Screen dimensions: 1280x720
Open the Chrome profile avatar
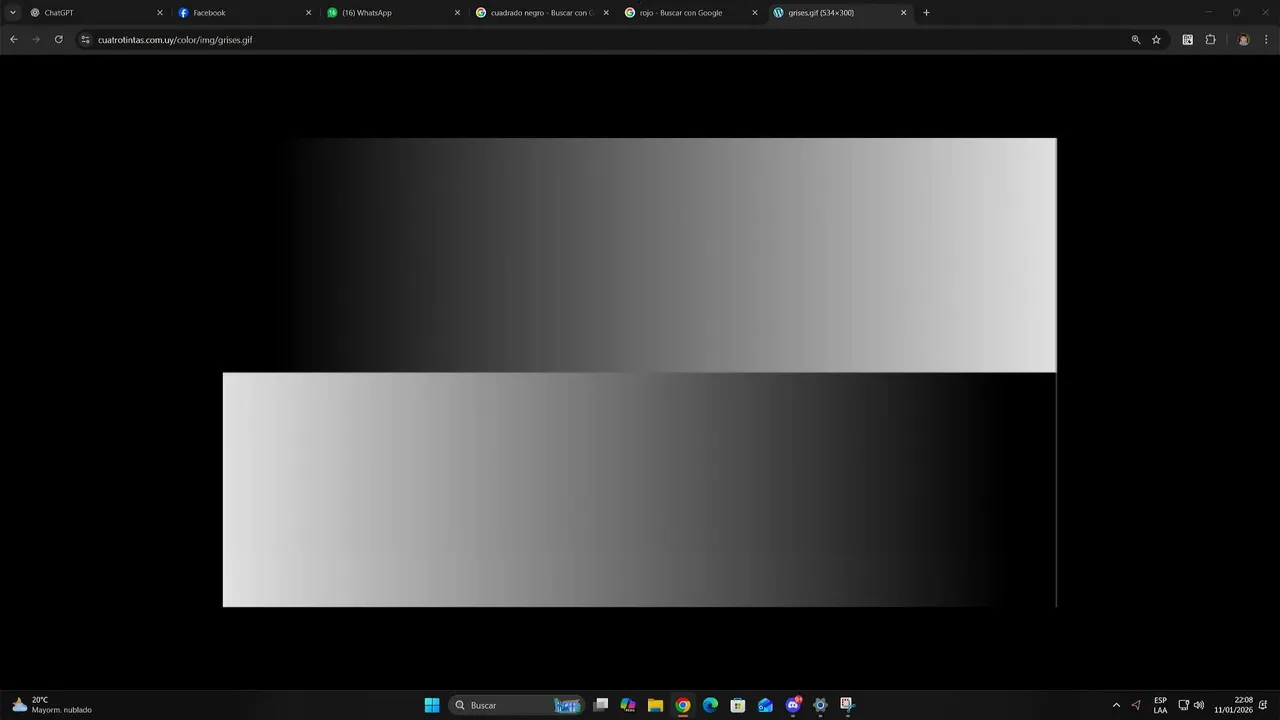(1243, 40)
